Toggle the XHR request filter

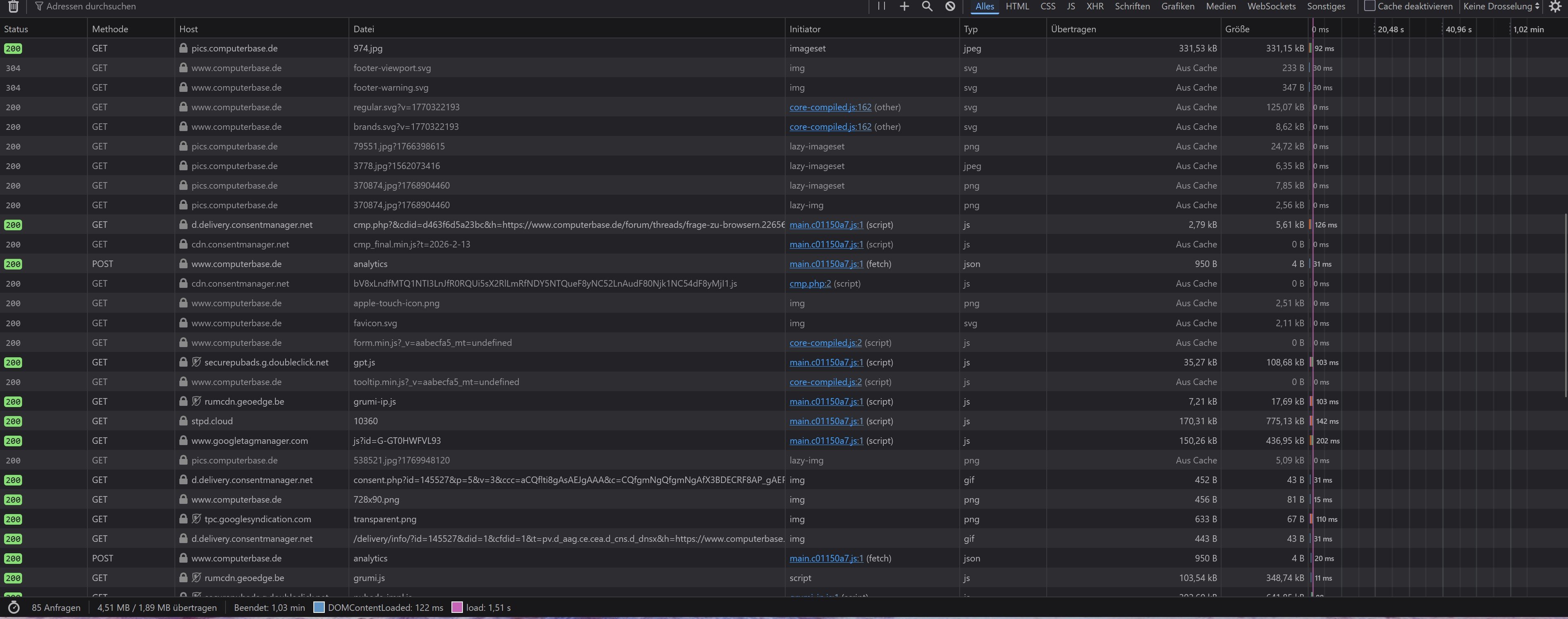pyautogui.click(x=1094, y=6)
